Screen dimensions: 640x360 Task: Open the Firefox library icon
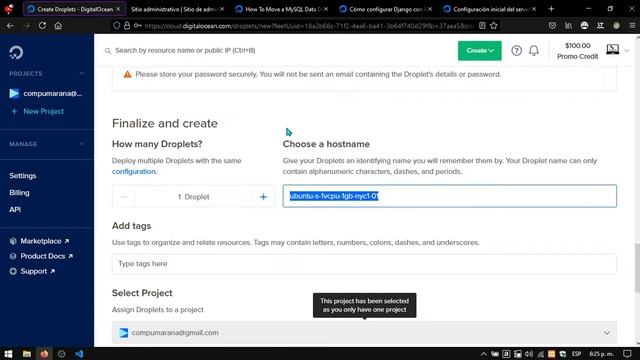568,25
